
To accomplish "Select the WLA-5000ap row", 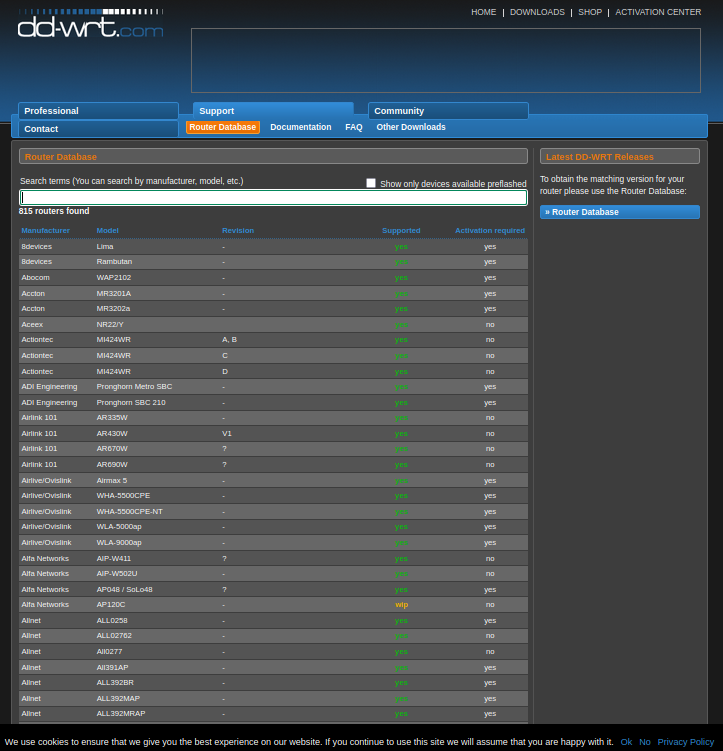I will pyautogui.click(x=273, y=527).
